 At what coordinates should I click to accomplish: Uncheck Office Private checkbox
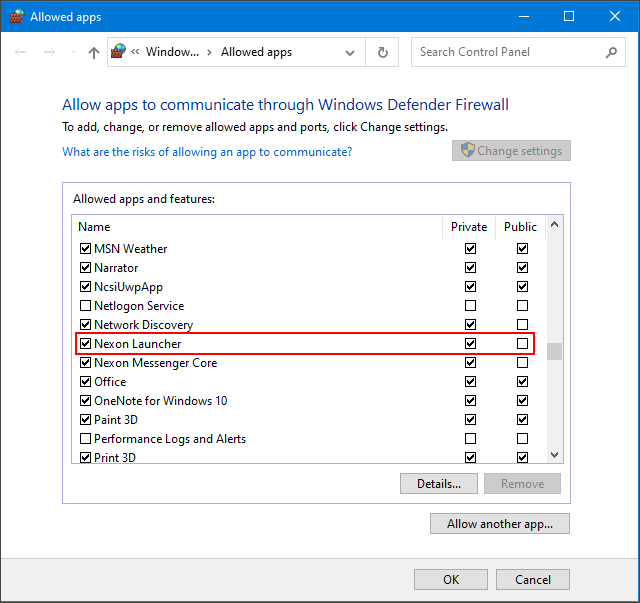coord(470,382)
